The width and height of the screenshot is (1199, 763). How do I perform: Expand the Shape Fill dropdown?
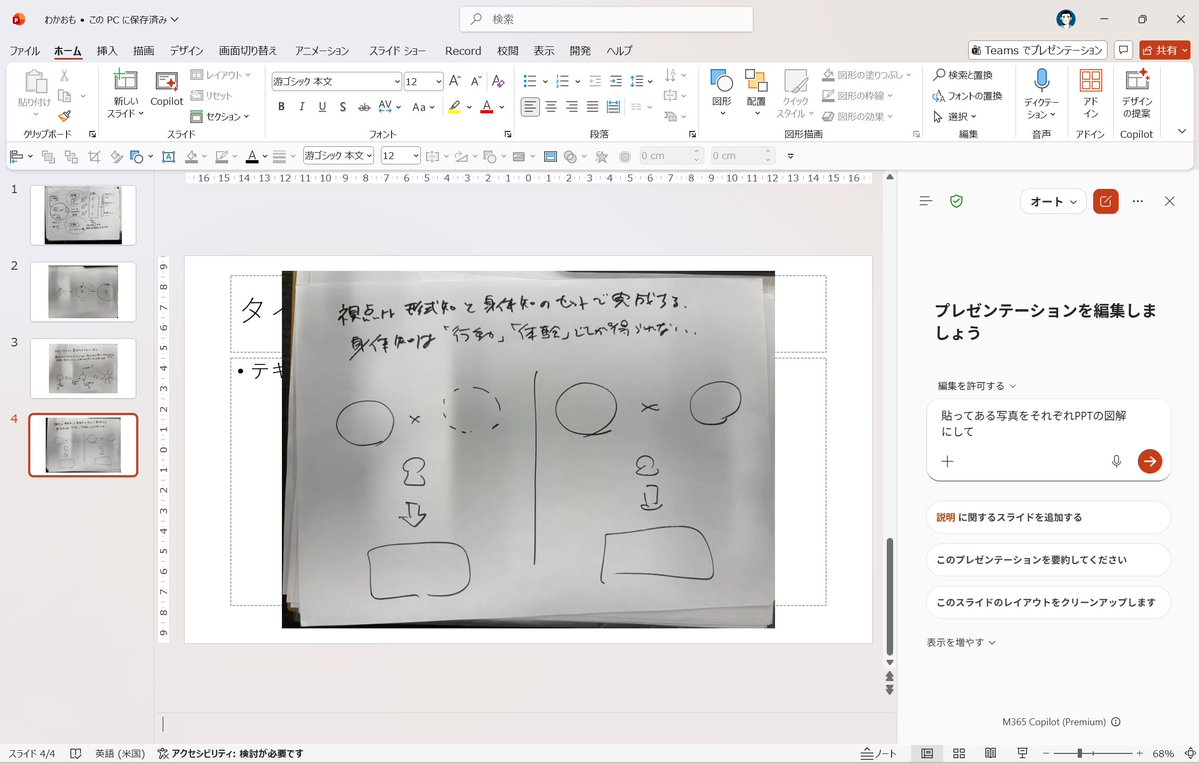[908, 75]
